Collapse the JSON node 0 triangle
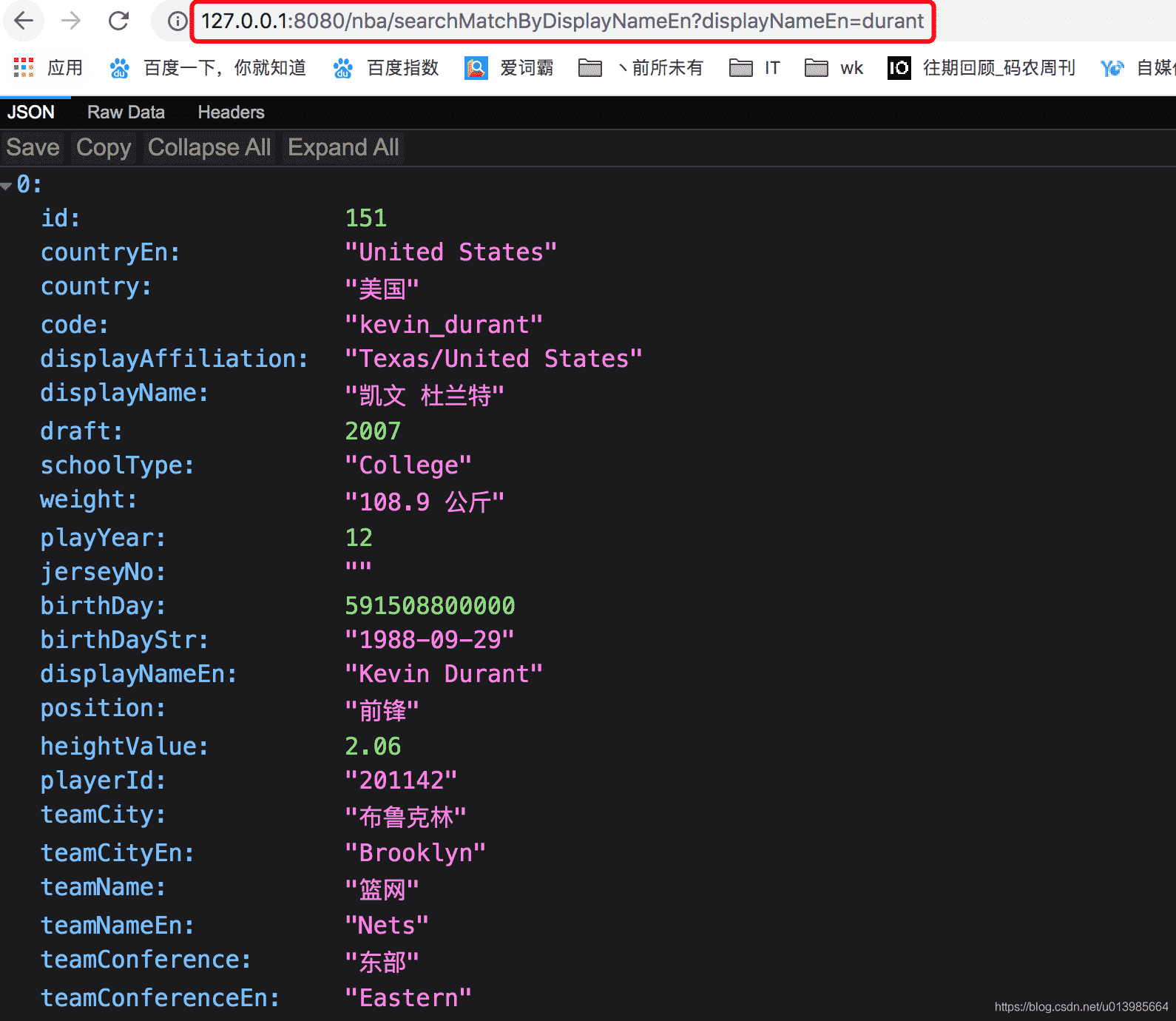 (7, 186)
